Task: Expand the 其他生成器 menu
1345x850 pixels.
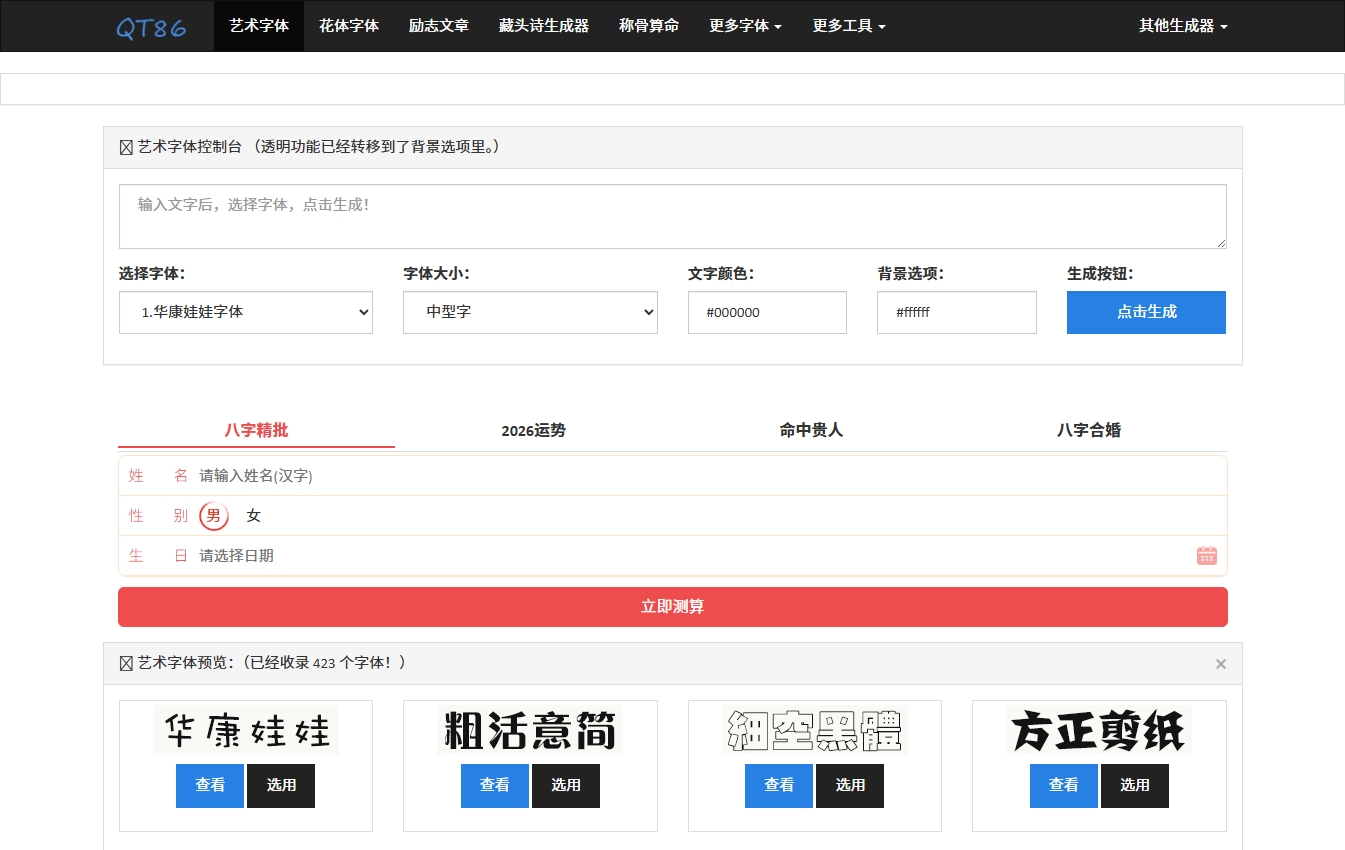Action: point(1183,26)
